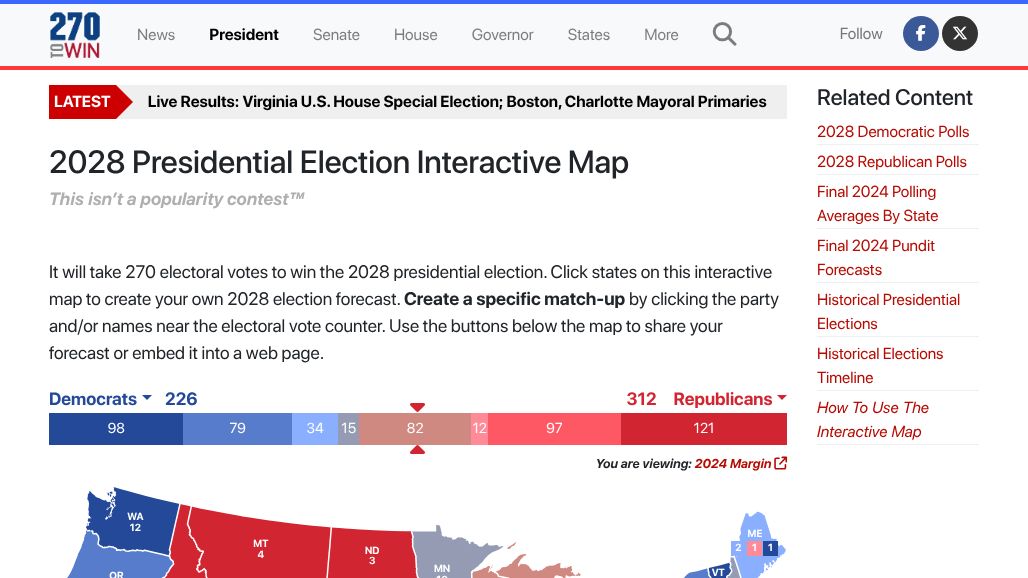Click the red LATEST badge
The image size is (1028, 578).
90,102
